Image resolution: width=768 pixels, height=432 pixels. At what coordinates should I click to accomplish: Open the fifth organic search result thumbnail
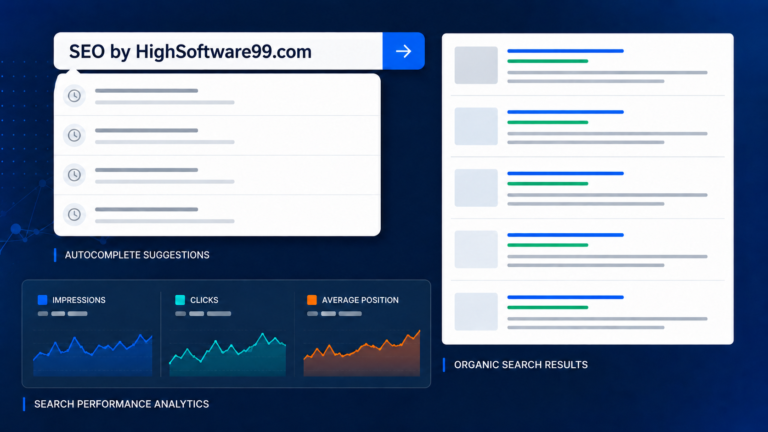click(476, 312)
